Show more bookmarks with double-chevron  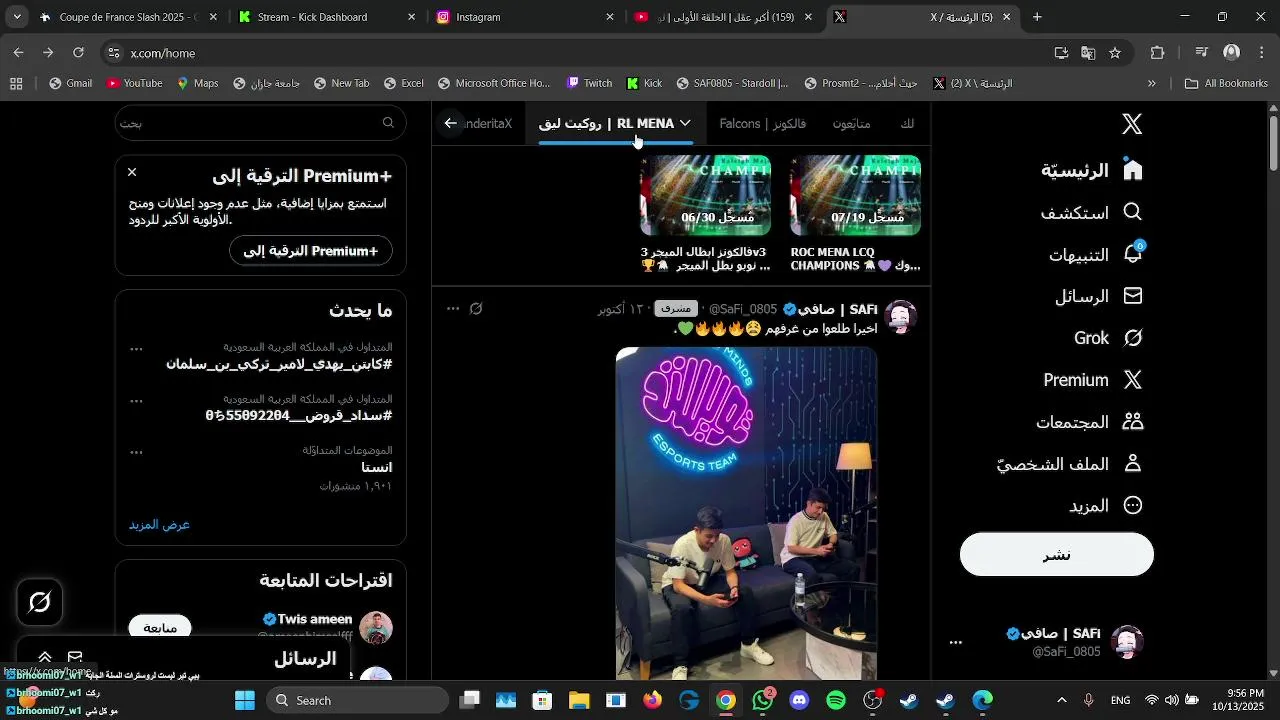tap(1152, 83)
